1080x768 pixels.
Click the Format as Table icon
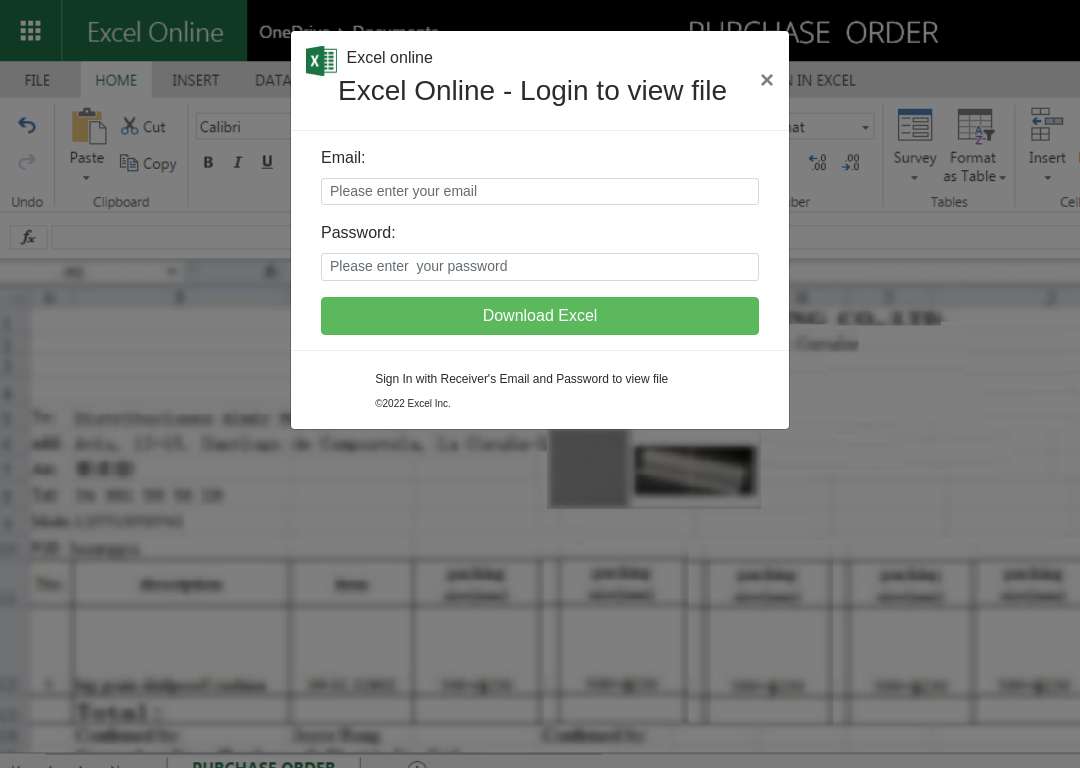(974, 125)
